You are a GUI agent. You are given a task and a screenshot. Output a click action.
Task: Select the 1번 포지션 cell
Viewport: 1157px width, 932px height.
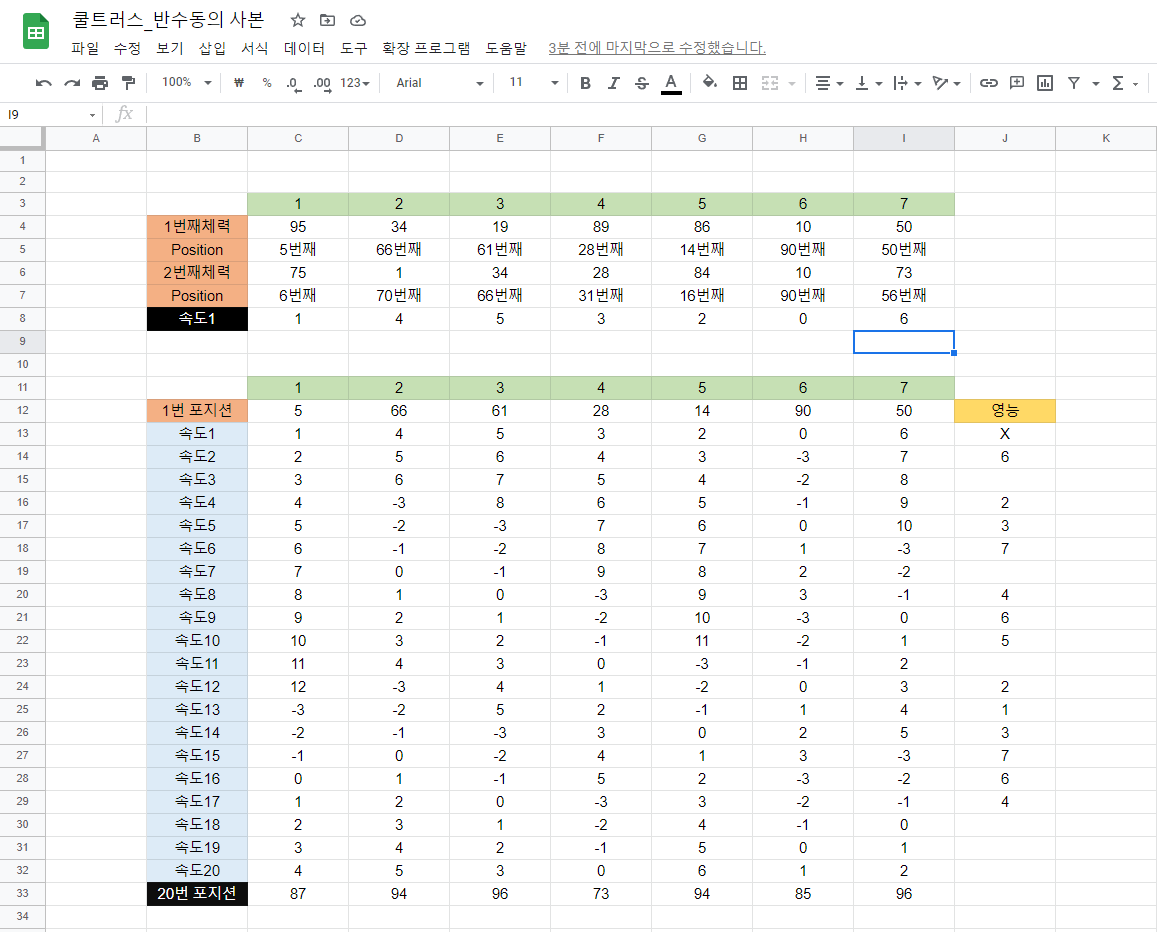tap(197, 410)
